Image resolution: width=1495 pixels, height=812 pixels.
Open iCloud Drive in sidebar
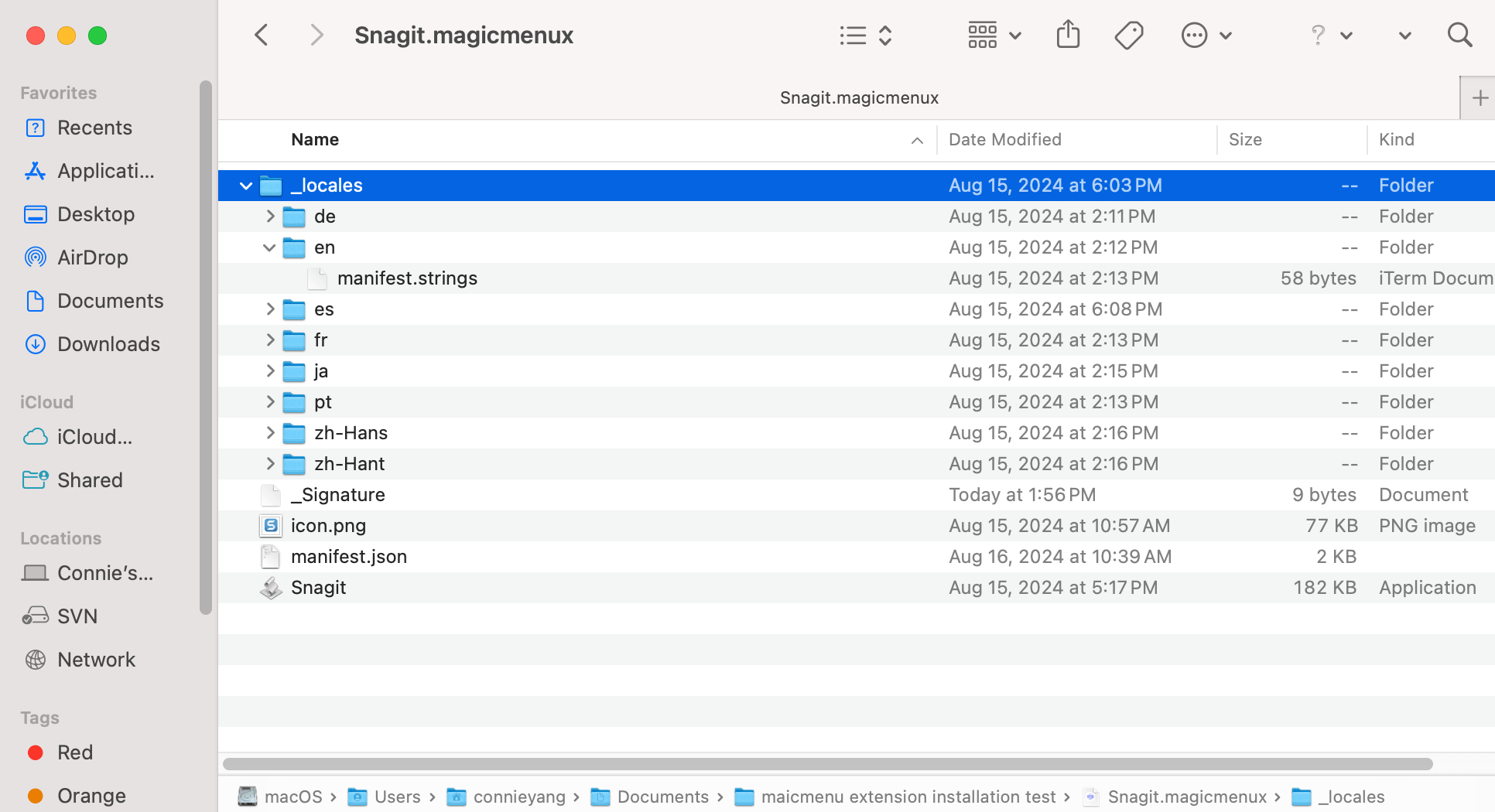tap(94, 437)
